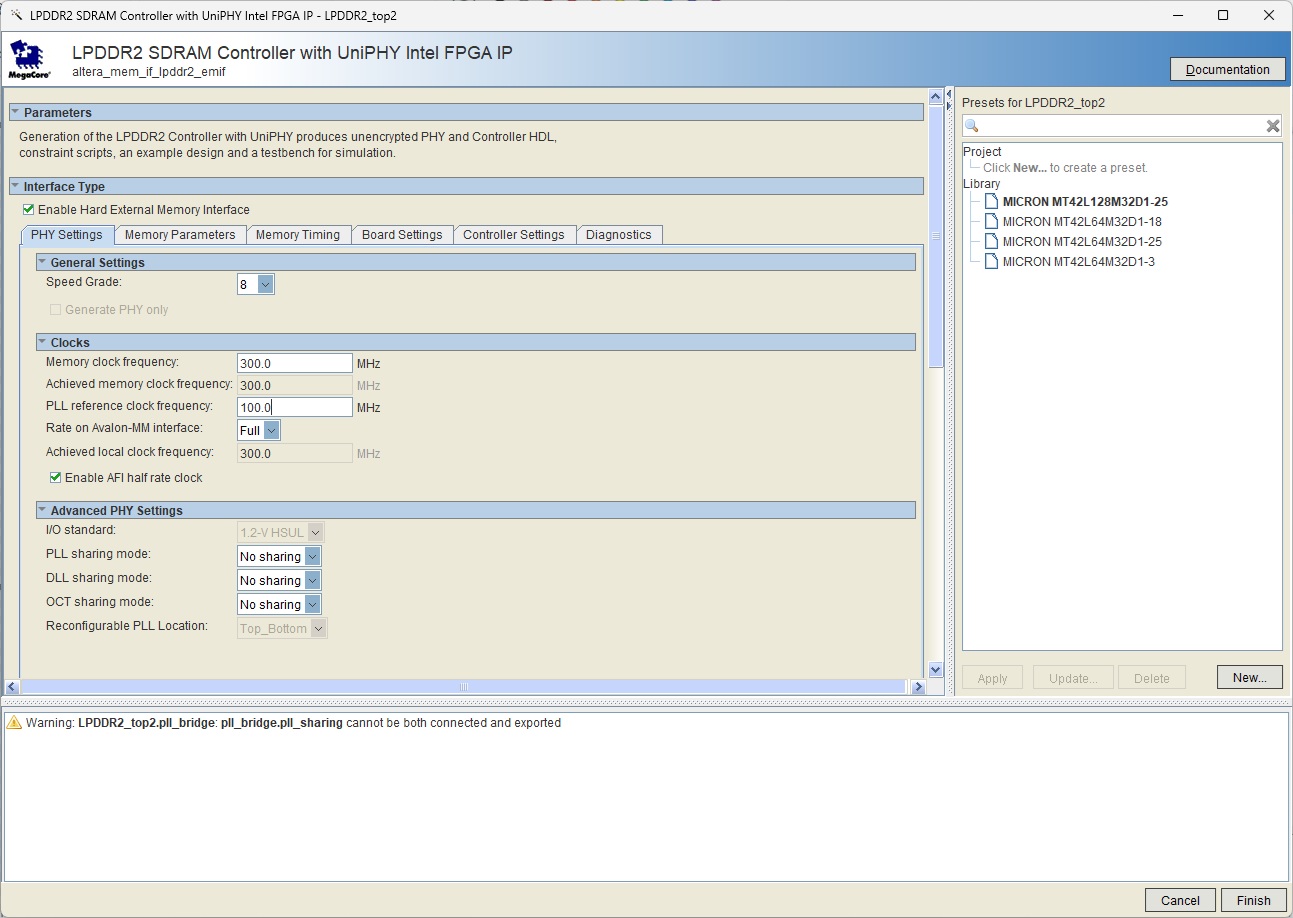Minimize the LPDDR2 controller window

click(1177, 15)
